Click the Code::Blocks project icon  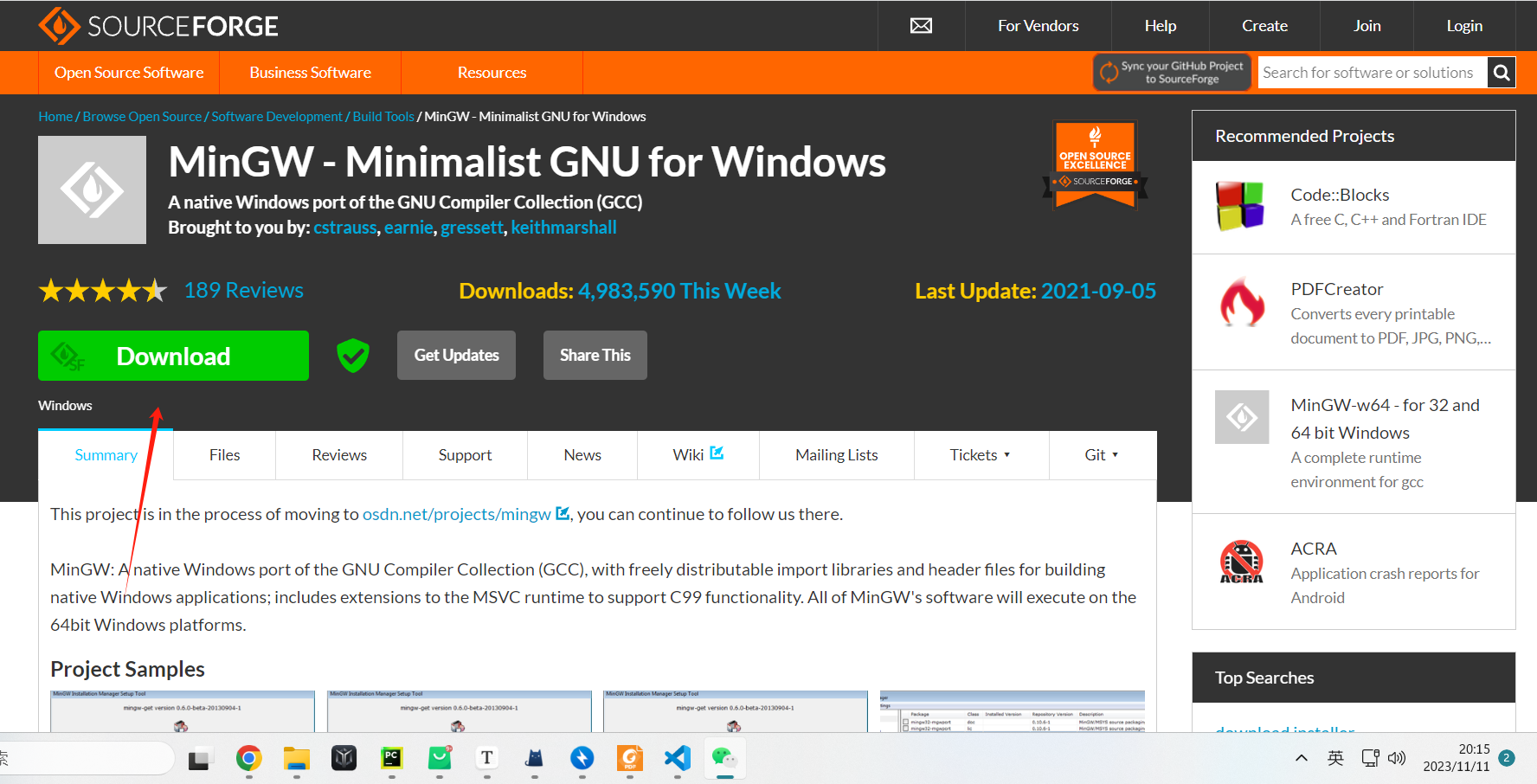[x=1240, y=206]
